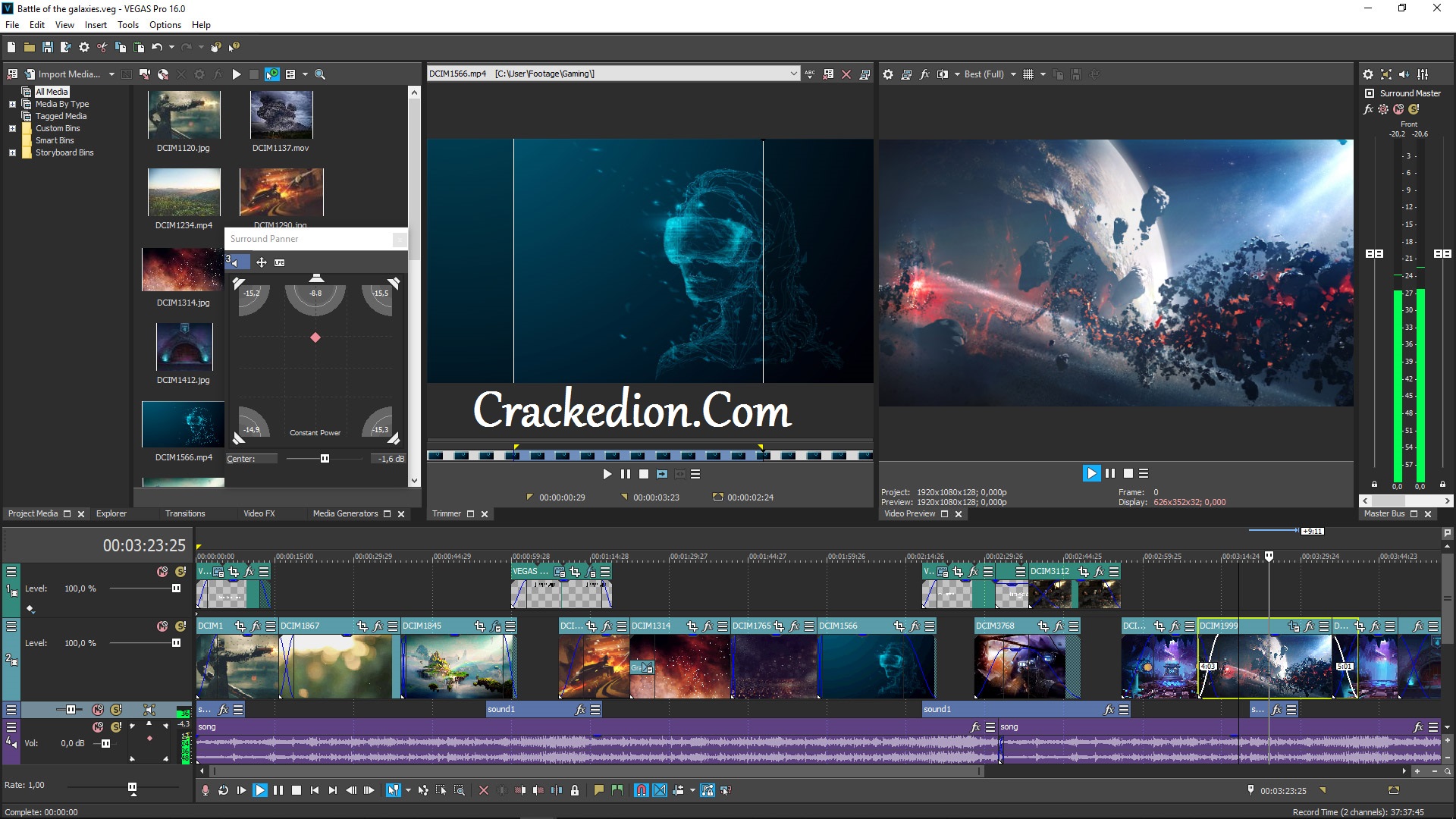This screenshot has width=1456, height=819.
Task: Open the preview quality dropdown Best Full
Action: [x=988, y=74]
